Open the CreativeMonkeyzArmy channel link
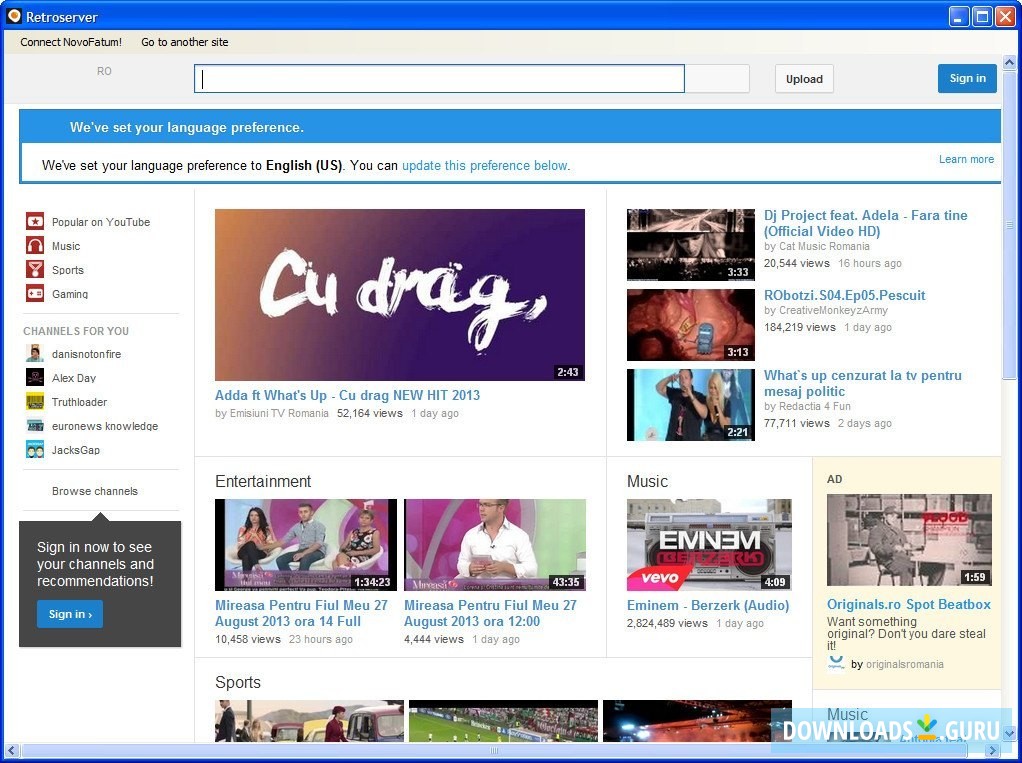This screenshot has height=763, width=1022. coord(834,310)
